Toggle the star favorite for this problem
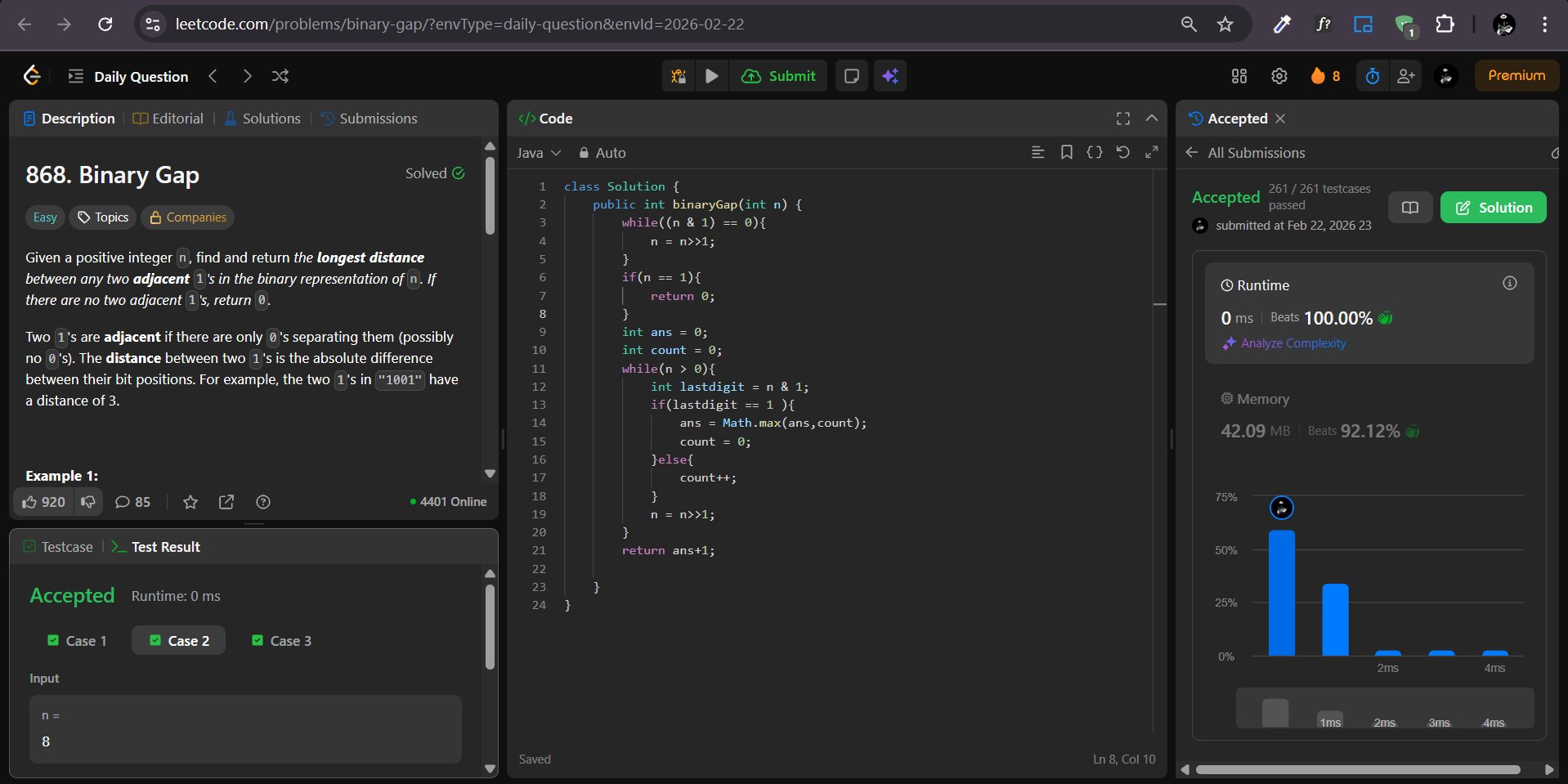The height and width of the screenshot is (784, 1568). (x=190, y=502)
